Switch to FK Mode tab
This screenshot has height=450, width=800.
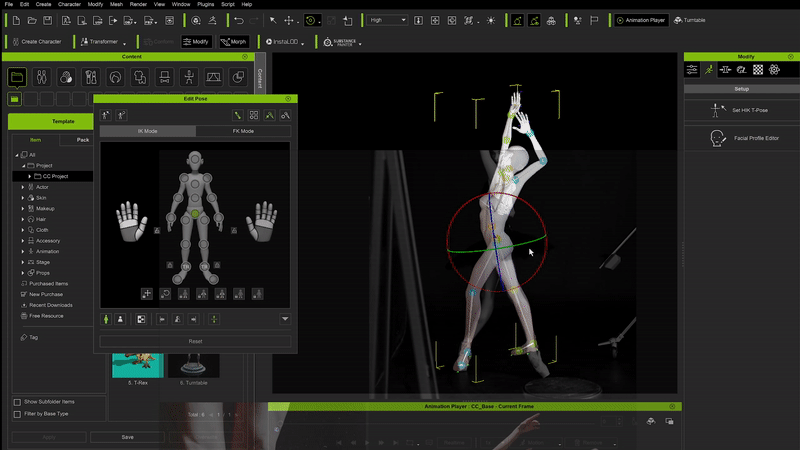243,131
